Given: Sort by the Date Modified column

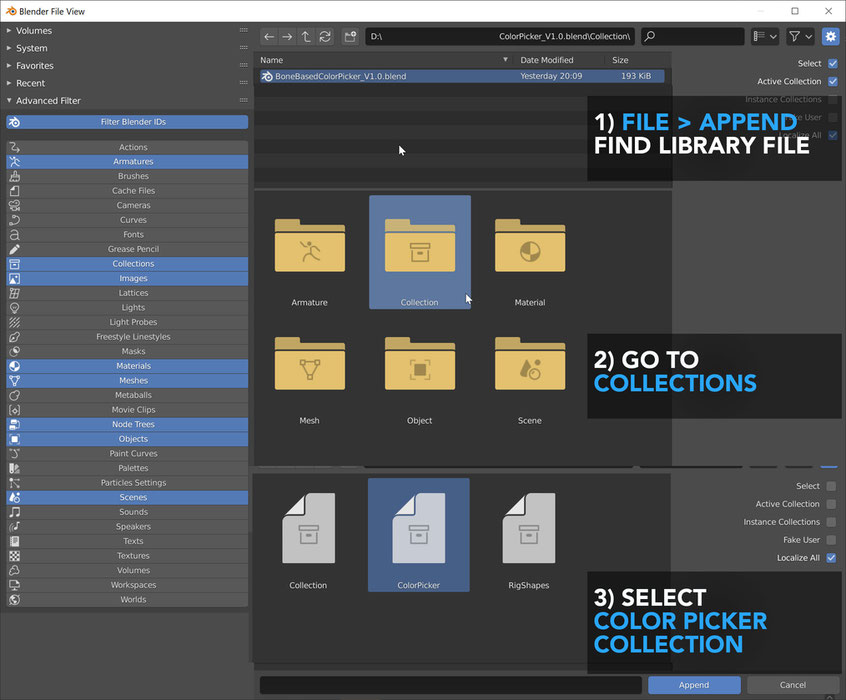Looking at the screenshot, I should (x=559, y=60).
